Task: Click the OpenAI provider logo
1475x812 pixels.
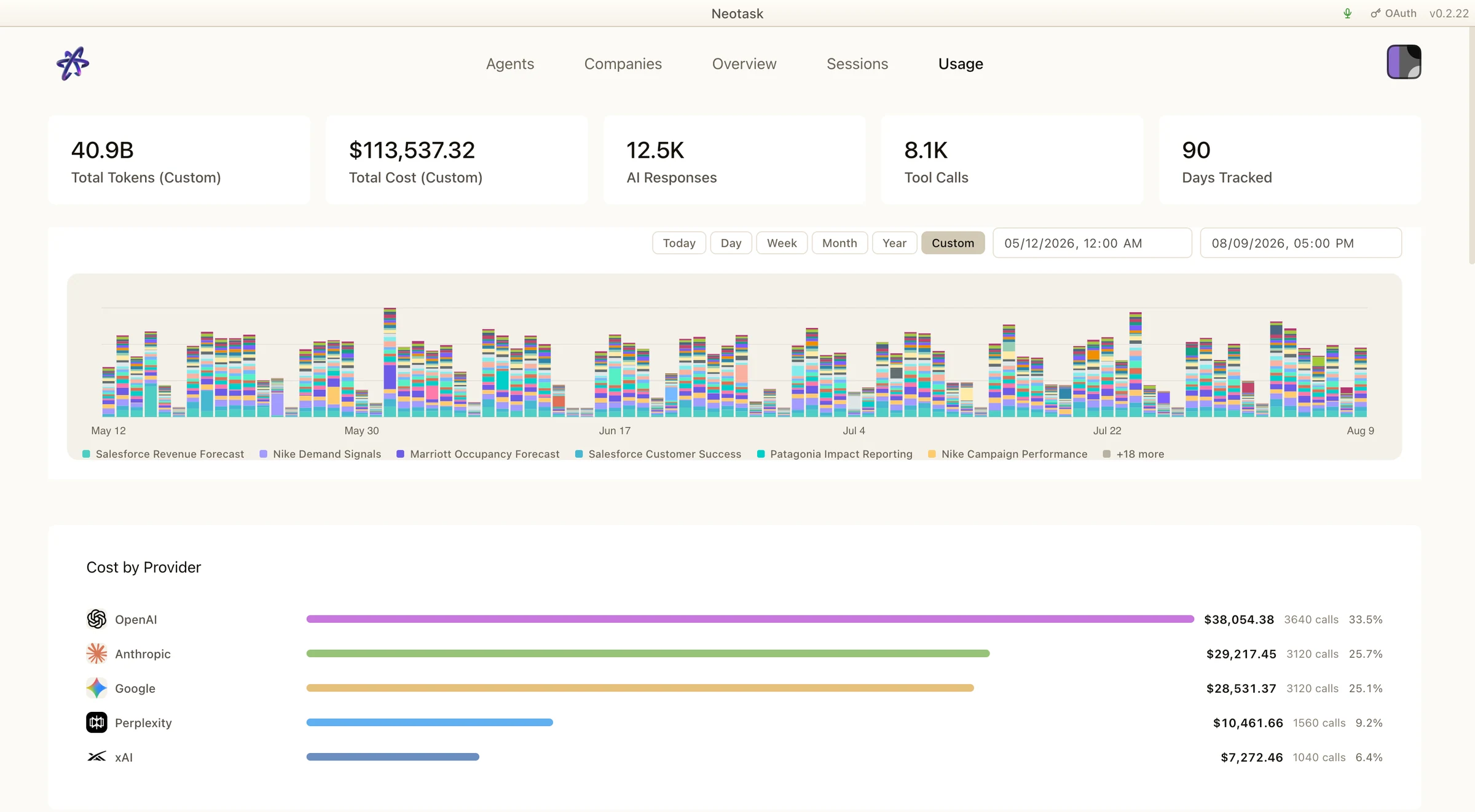Action: [x=96, y=619]
